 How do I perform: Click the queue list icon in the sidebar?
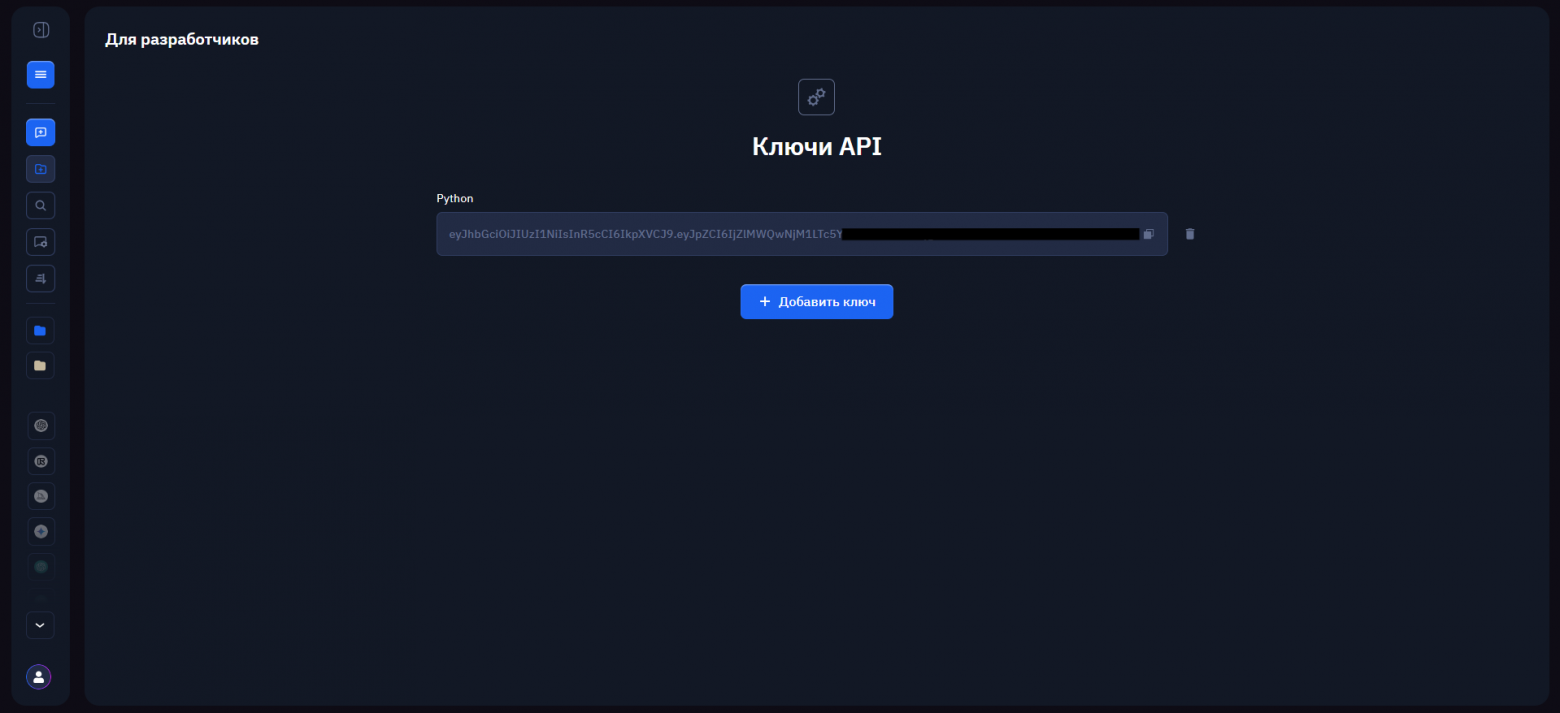click(40, 278)
